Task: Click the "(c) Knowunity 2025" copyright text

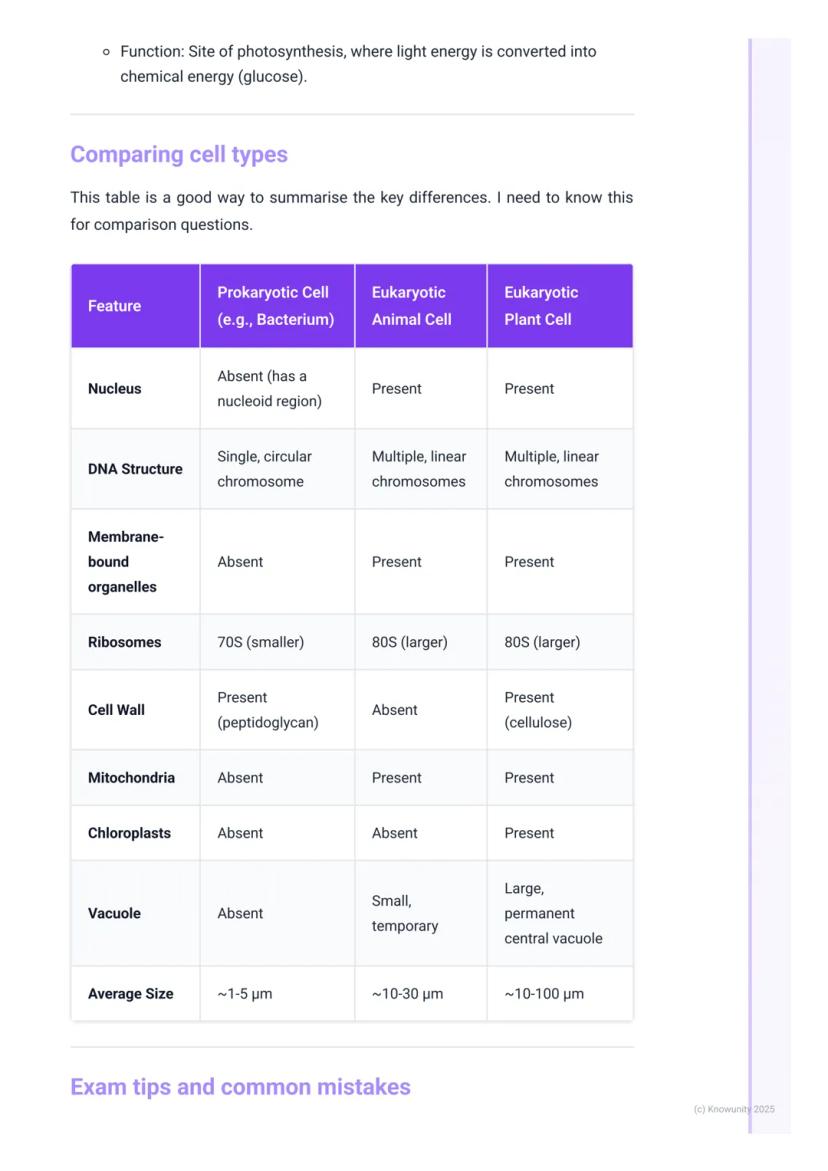Action: [734, 1109]
